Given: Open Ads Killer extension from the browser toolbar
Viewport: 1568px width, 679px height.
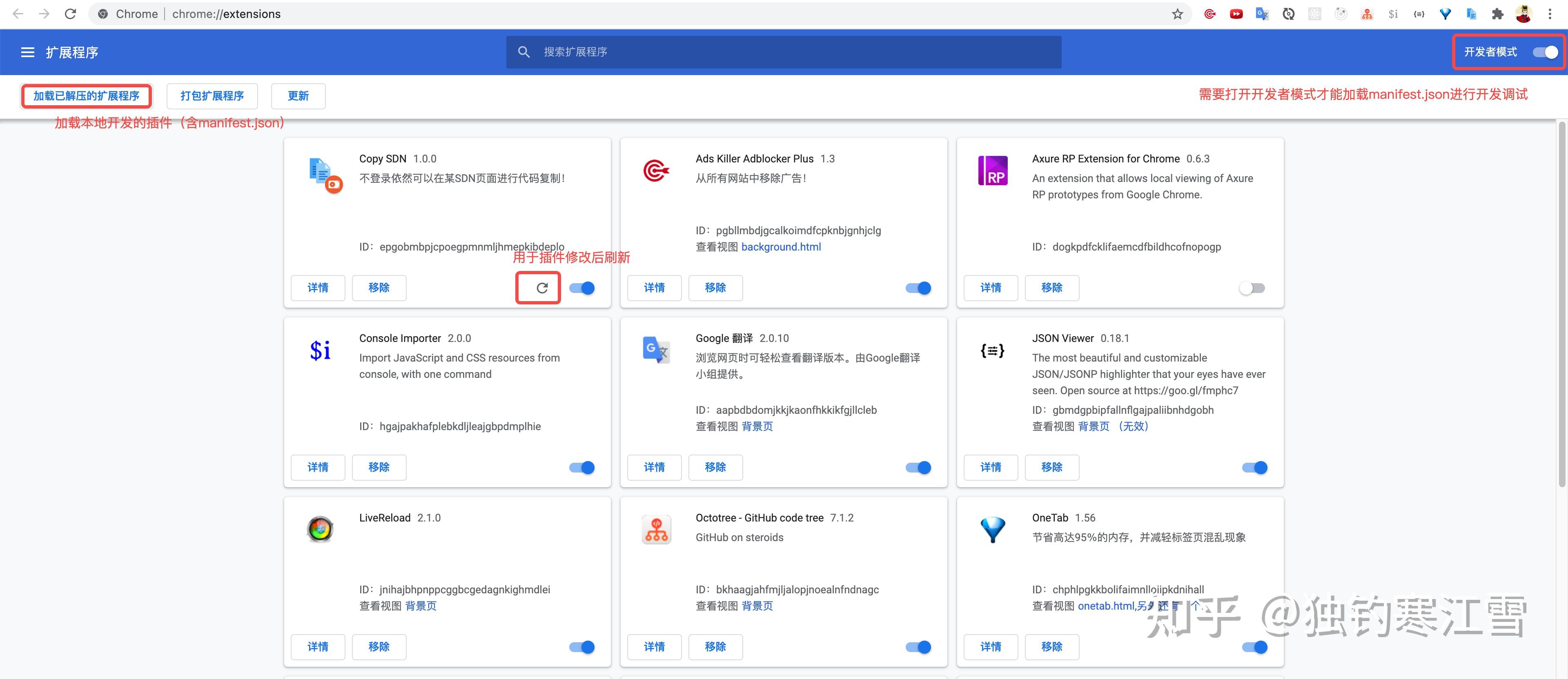Looking at the screenshot, I should [1209, 14].
